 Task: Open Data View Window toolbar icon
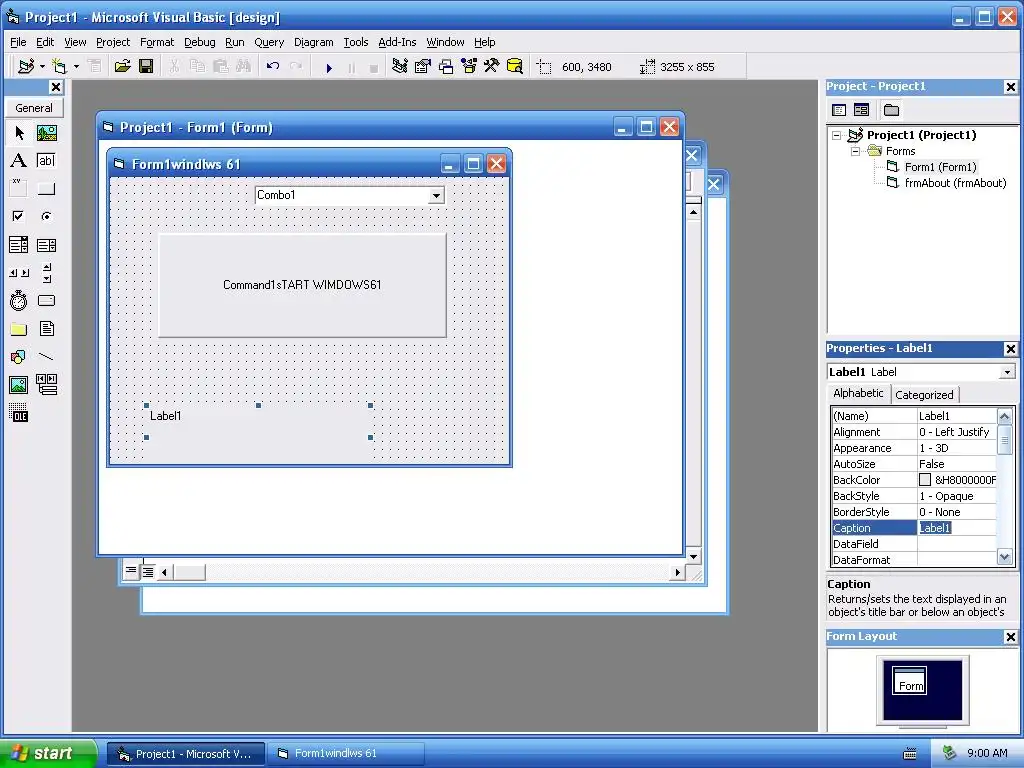click(515, 67)
